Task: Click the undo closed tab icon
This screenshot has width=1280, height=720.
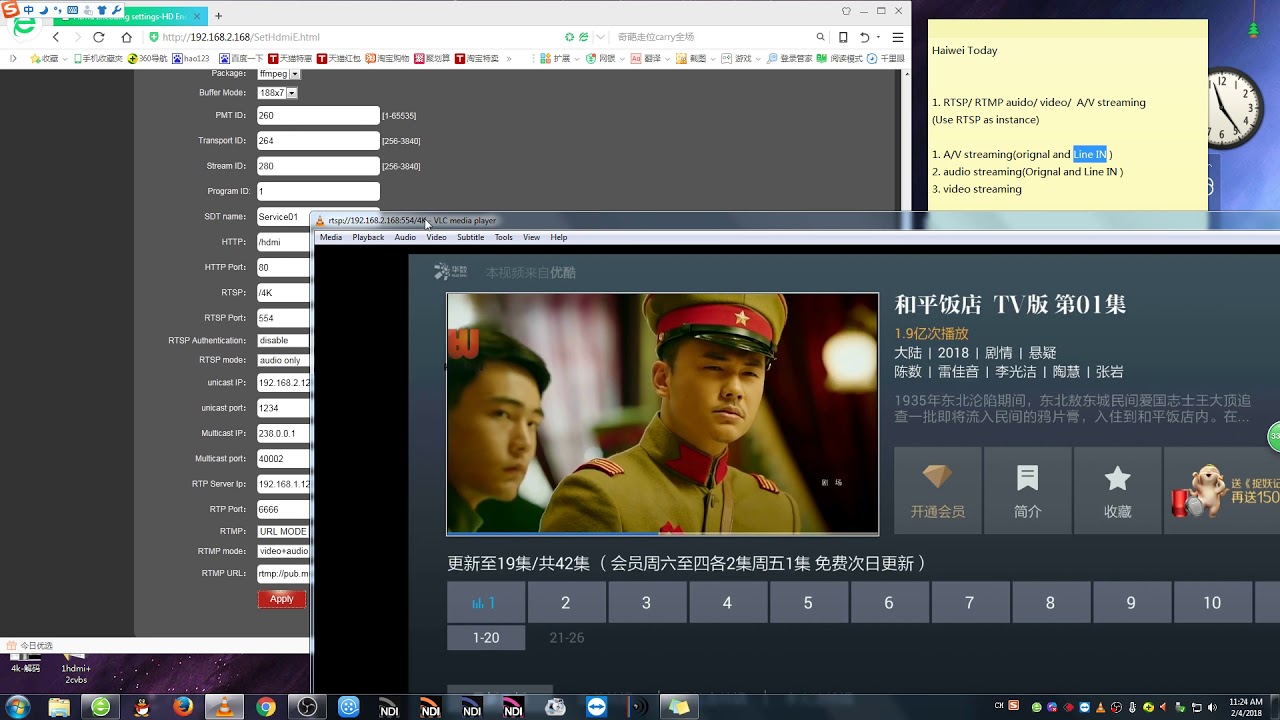Action: pos(865,37)
